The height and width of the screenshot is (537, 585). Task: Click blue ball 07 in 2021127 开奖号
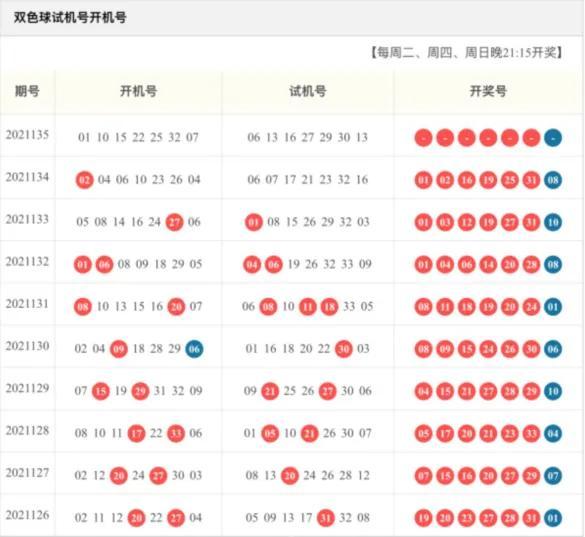tap(553, 476)
